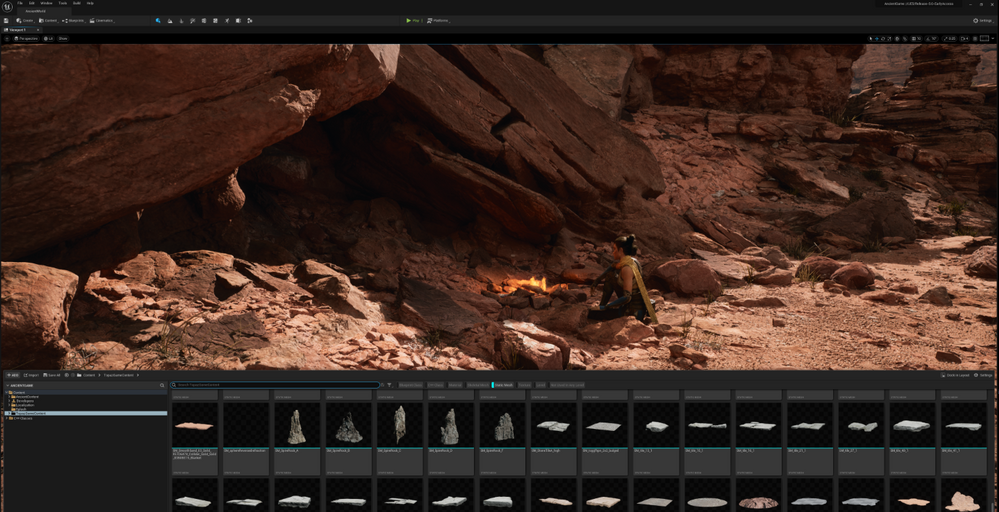This screenshot has height=512, width=999.
Task: Open the viewport Show flags menu
Action: [63, 38]
